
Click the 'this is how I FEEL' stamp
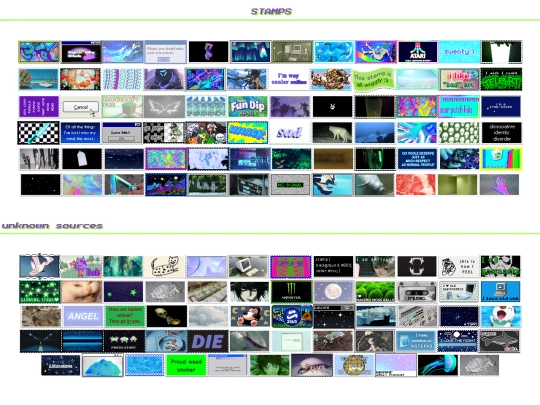tap(459, 266)
